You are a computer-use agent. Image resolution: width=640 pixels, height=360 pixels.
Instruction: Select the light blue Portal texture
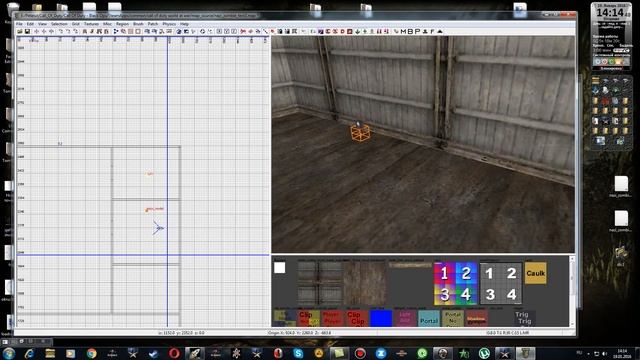click(x=429, y=318)
